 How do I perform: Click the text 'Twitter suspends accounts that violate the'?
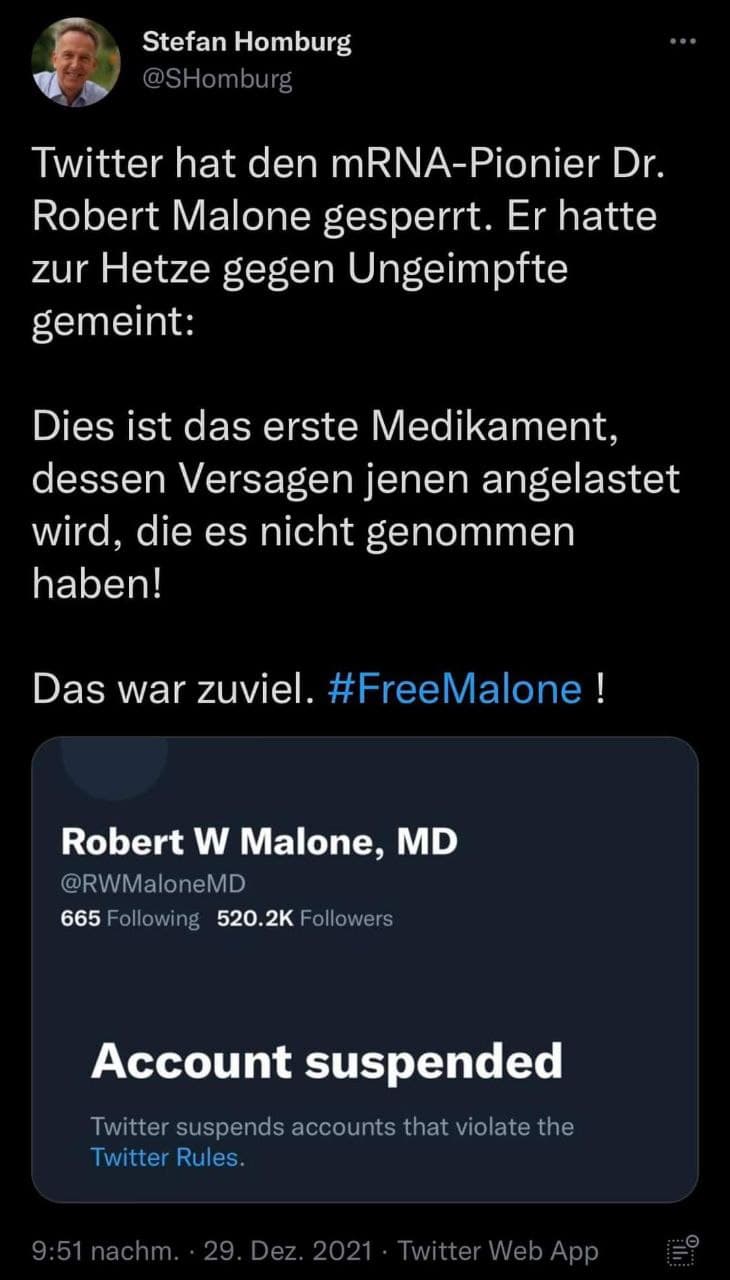click(x=332, y=1127)
